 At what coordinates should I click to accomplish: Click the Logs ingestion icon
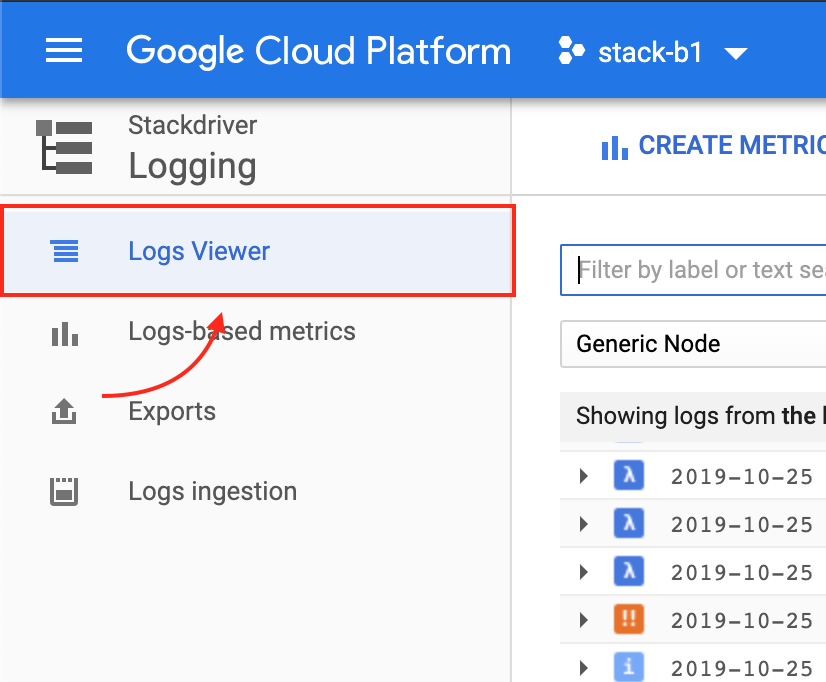coord(64,492)
